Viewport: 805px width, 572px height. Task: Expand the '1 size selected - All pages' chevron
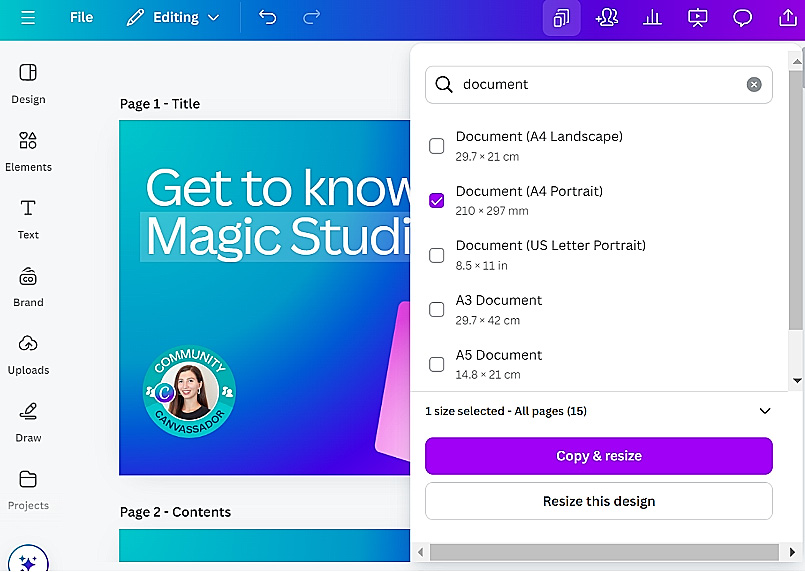pos(764,411)
